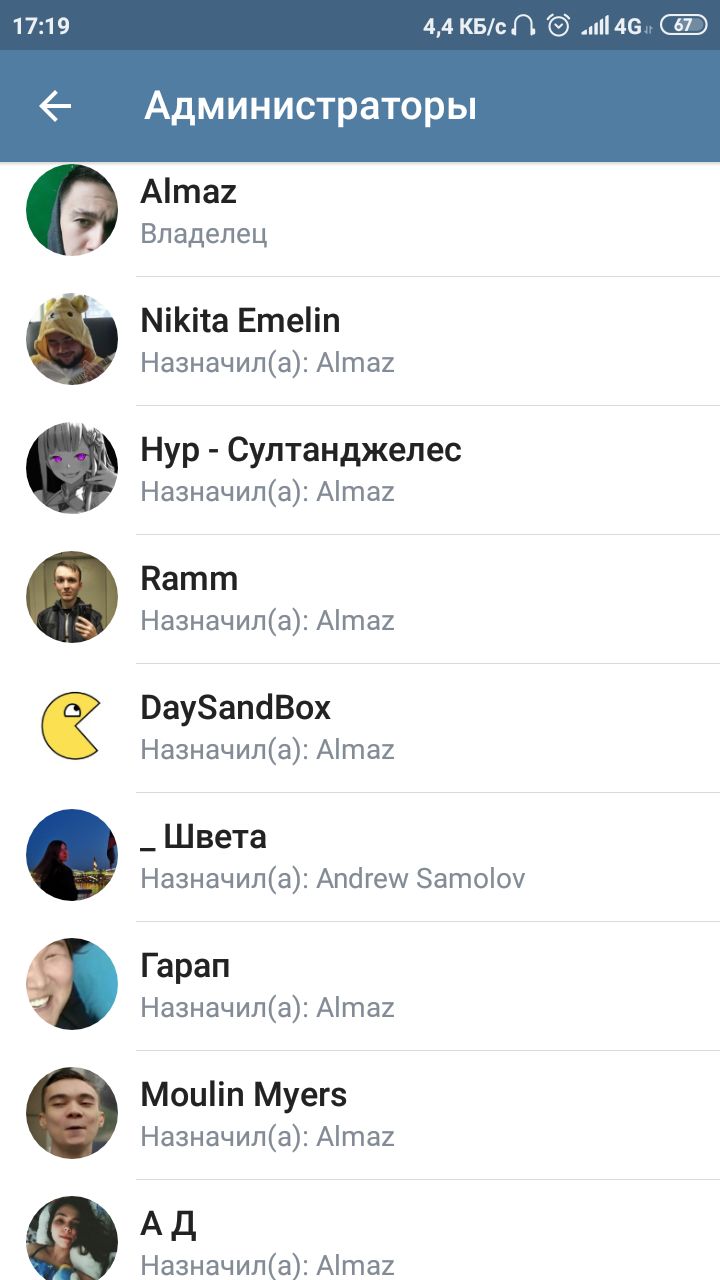Select Moulin Myers from admin list
The height and width of the screenshot is (1280, 720).
360,1115
